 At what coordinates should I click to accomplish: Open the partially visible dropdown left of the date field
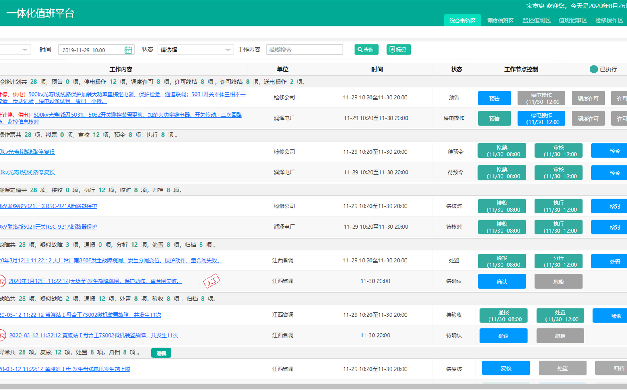[x=15, y=50]
